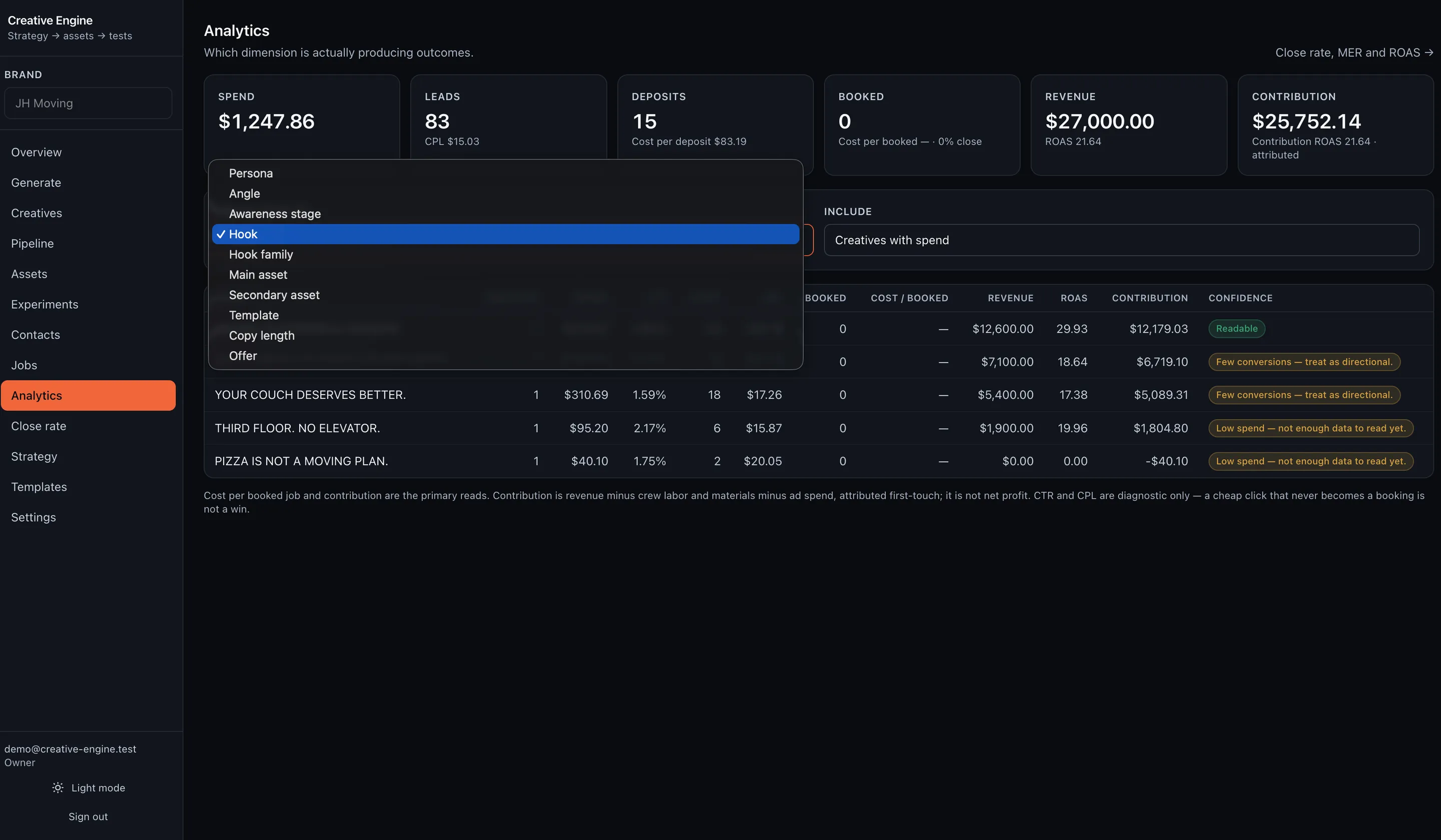Image resolution: width=1441 pixels, height=840 pixels.
Task: Sort by the Revenue column header
Action: 1010,298
